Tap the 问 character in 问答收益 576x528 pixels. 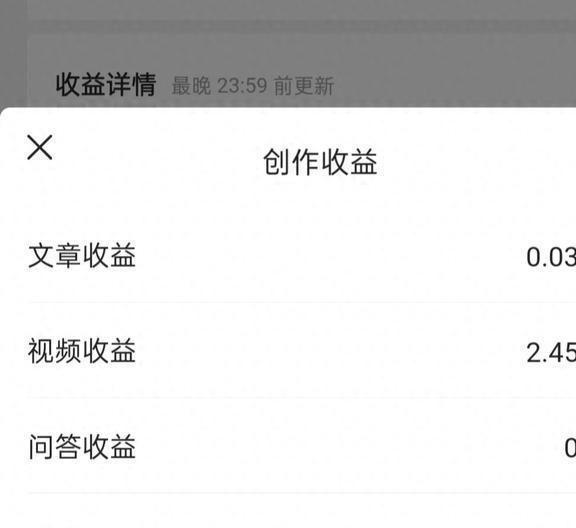tap(41, 446)
